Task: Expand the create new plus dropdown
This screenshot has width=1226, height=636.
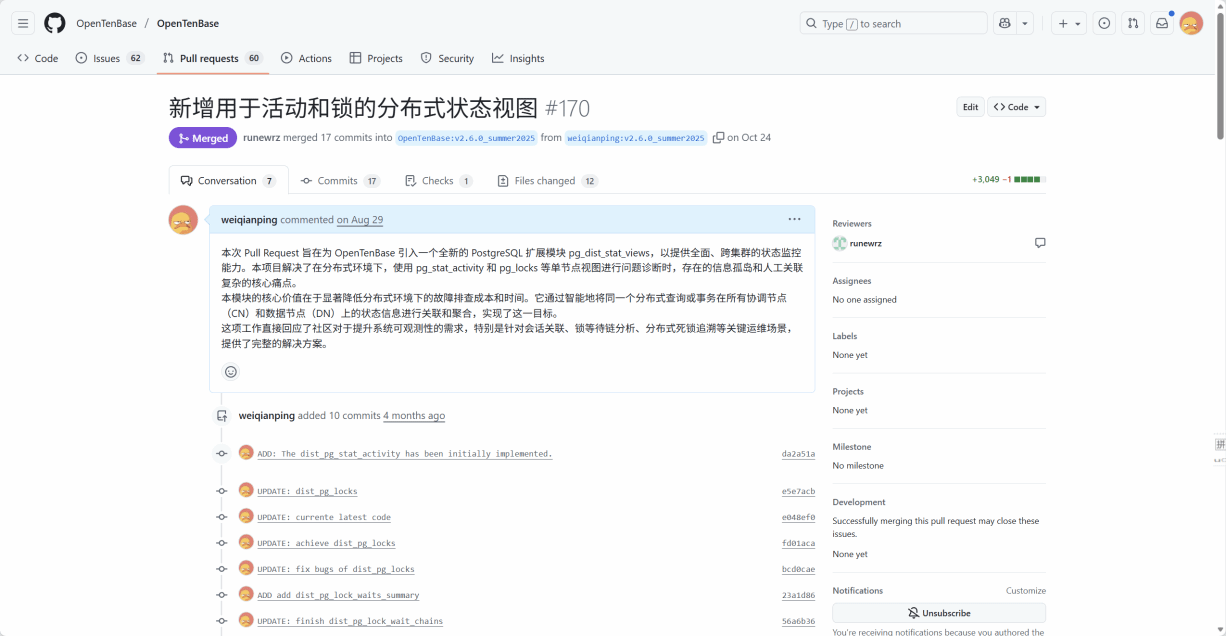Action: pos(1068,23)
